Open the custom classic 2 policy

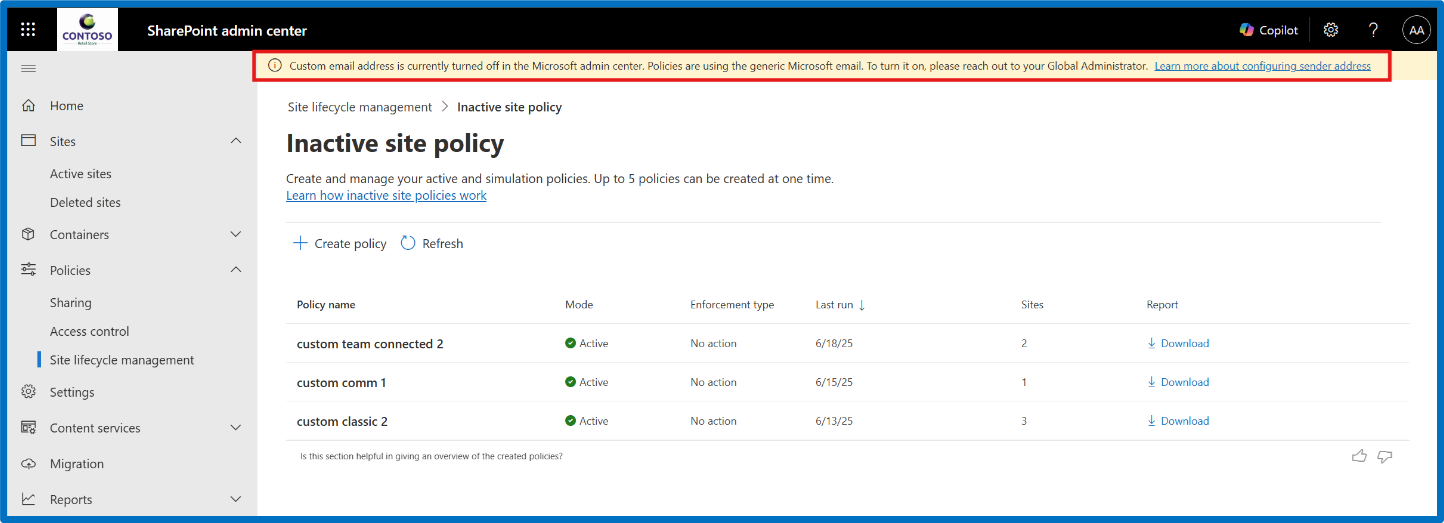[x=342, y=421]
